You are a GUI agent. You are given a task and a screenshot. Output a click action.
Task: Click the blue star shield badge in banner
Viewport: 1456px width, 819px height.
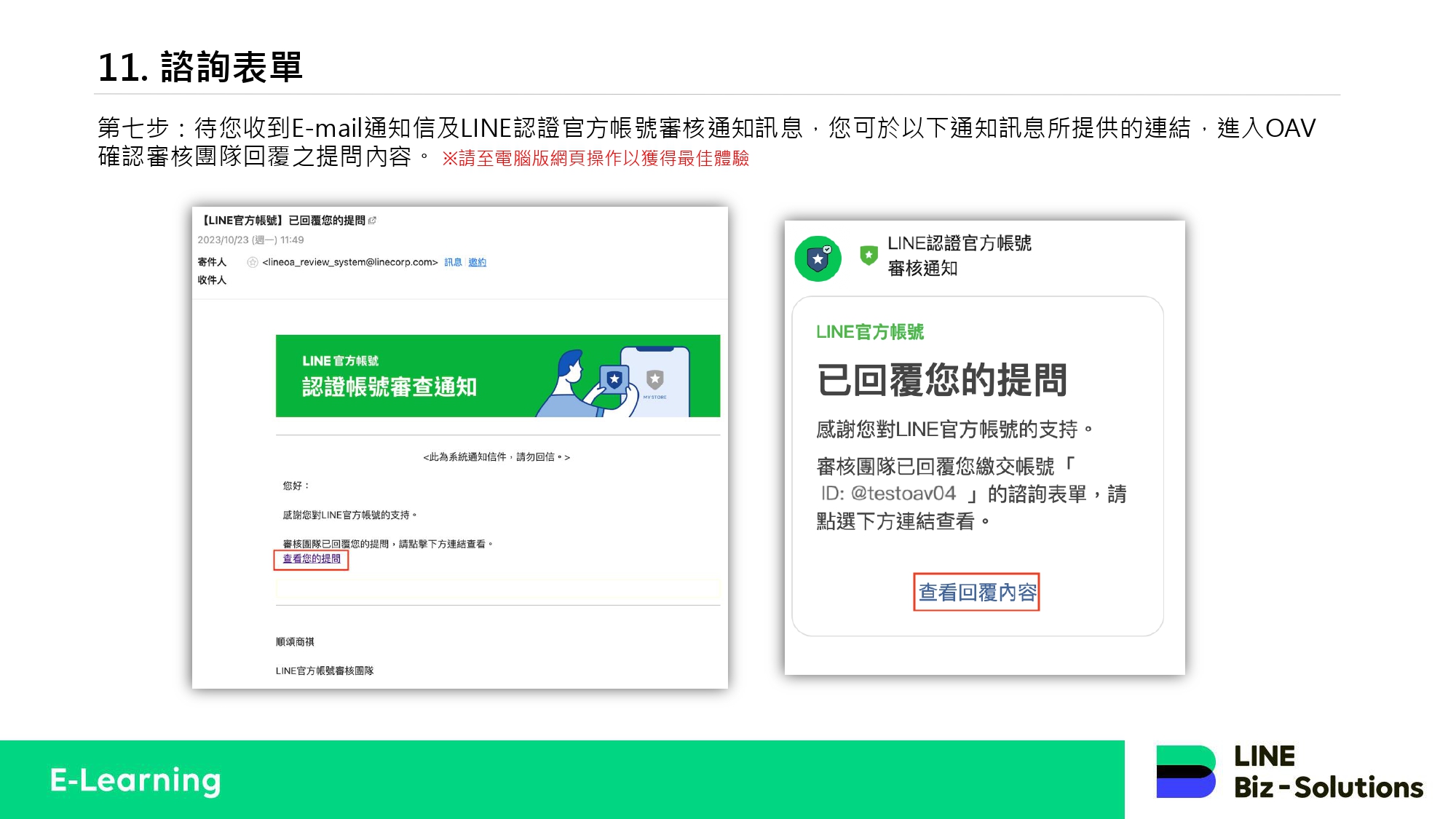coord(614,379)
